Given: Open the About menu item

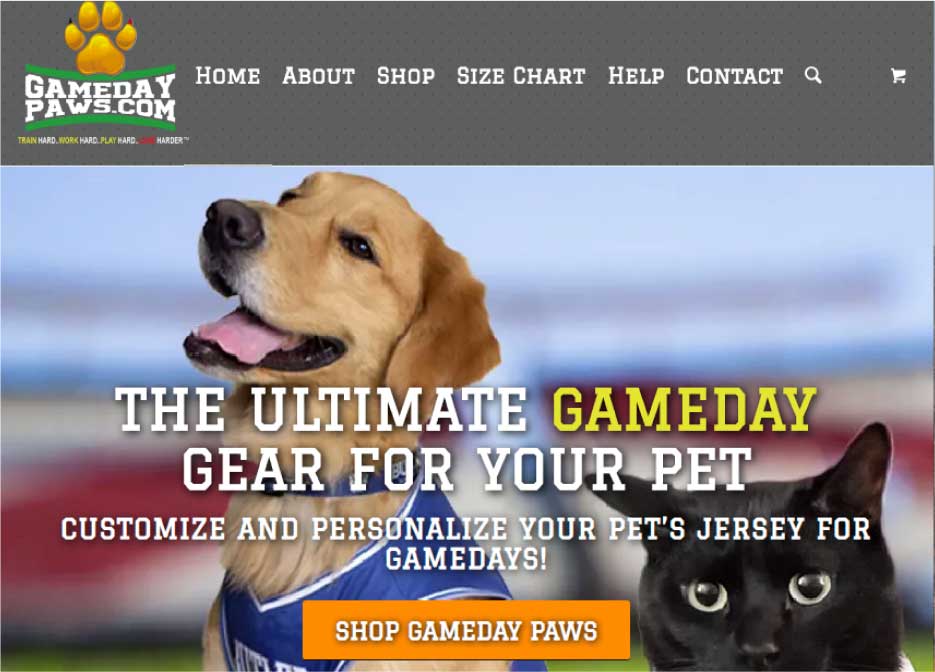Looking at the screenshot, I should click(318, 76).
